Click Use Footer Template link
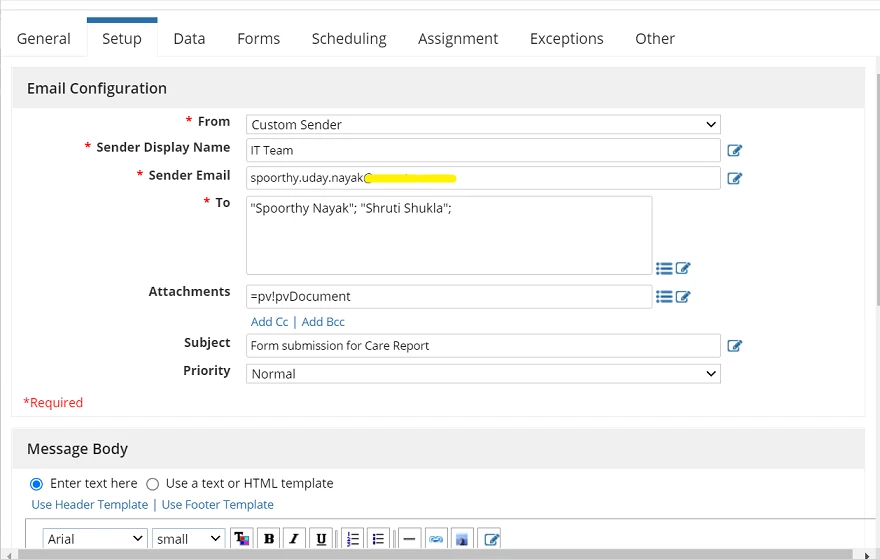880x559 pixels. tap(218, 505)
